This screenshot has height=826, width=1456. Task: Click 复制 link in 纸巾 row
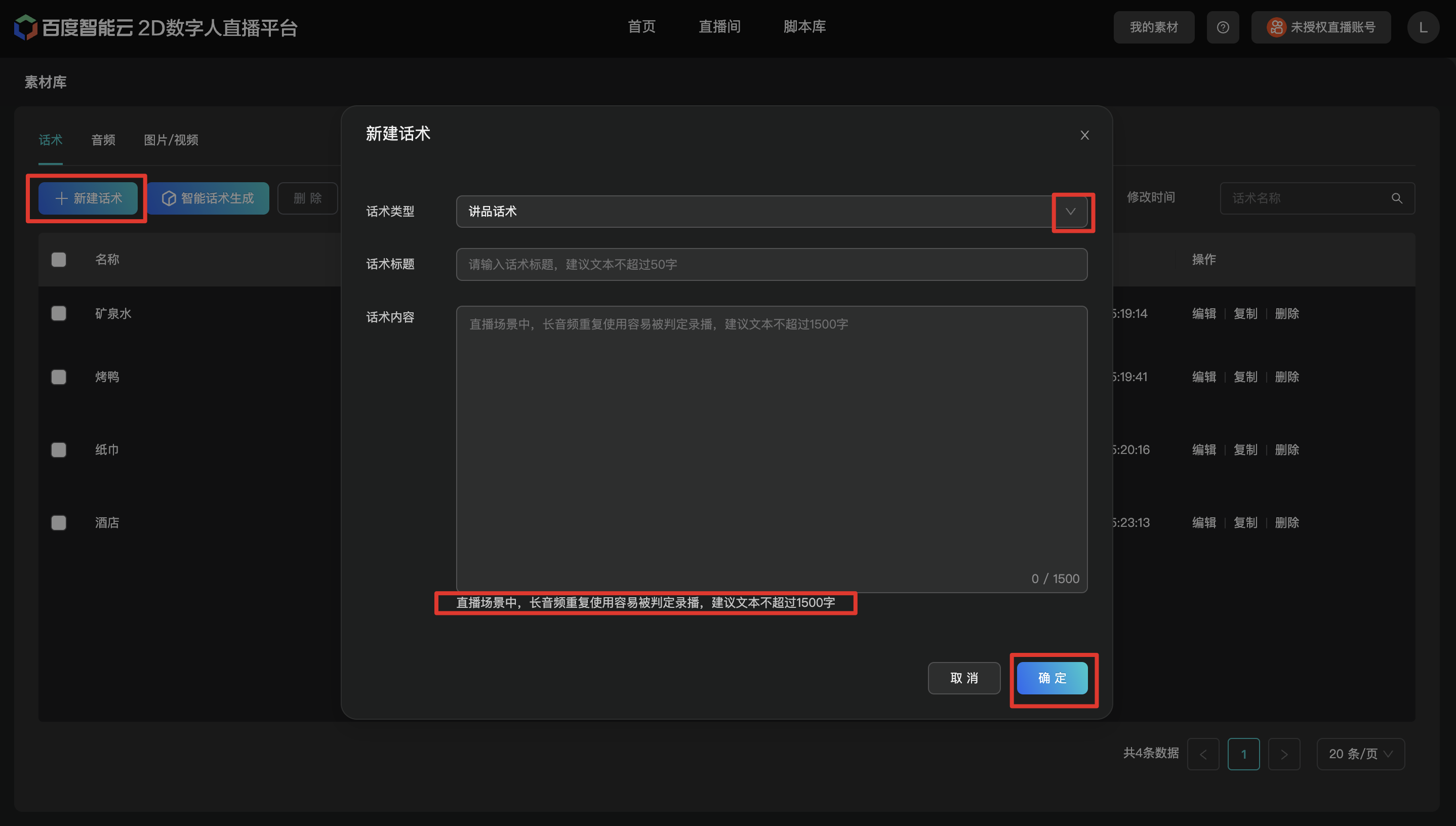coord(1245,450)
